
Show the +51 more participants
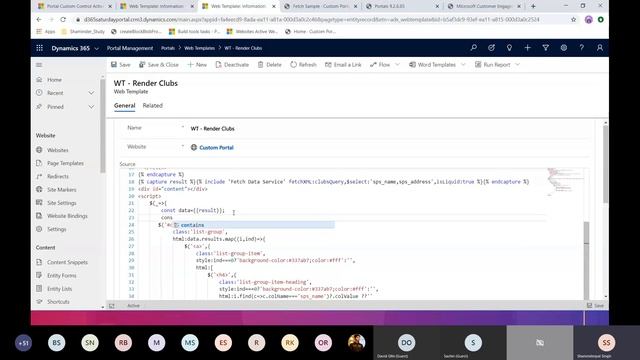pyautogui.click(x=23, y=343)
